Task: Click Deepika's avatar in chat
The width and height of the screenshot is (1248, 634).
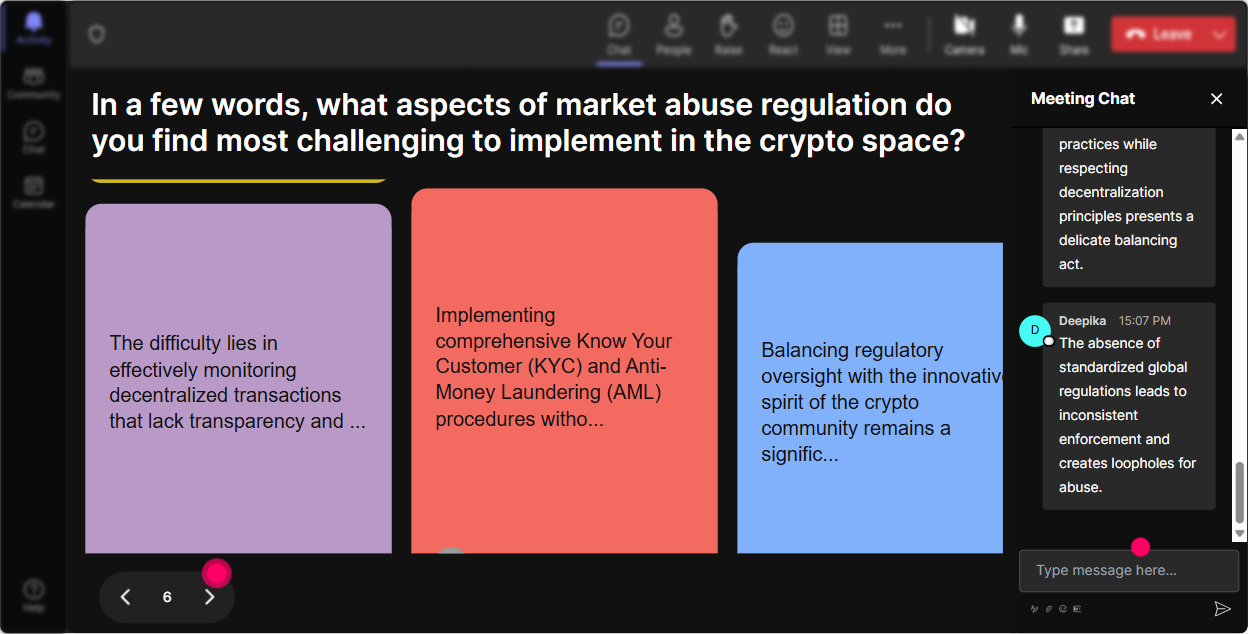Action: [1035, 331]
